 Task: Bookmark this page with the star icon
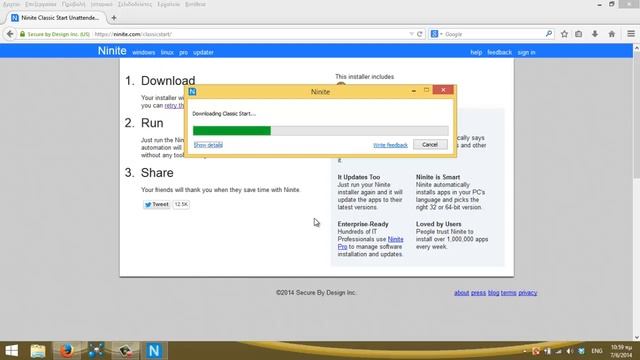pyautogui.click(x=564, y=34)
